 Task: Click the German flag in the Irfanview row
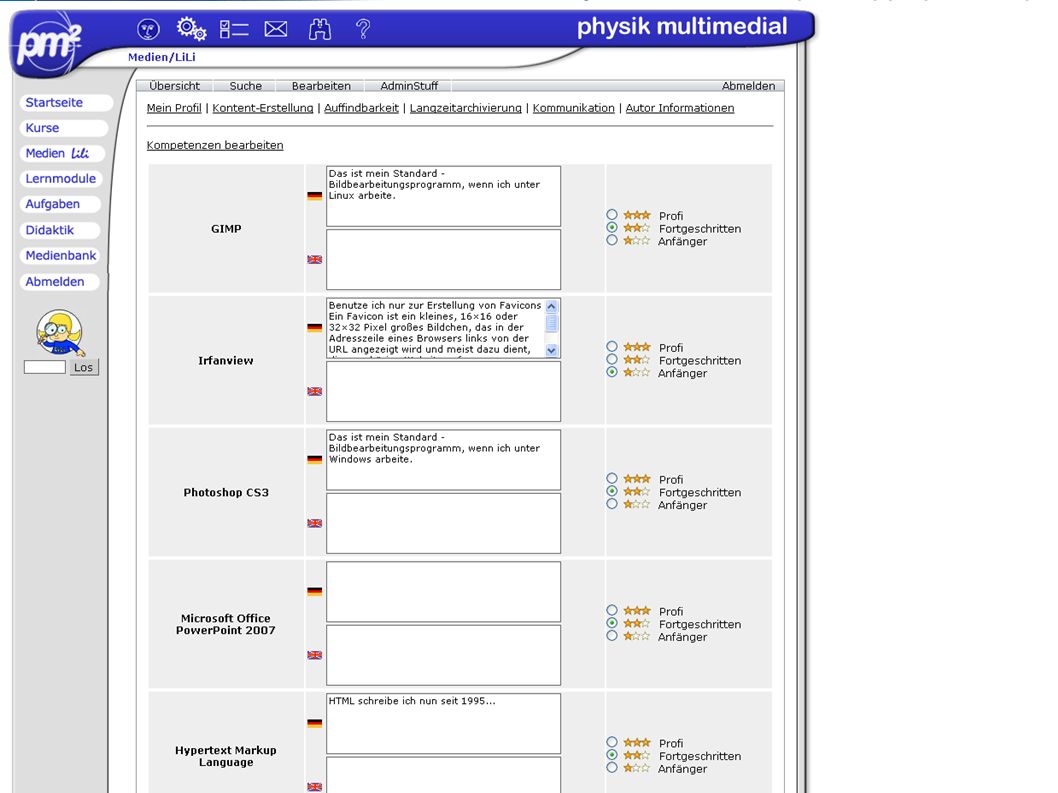tap(314, 327)
